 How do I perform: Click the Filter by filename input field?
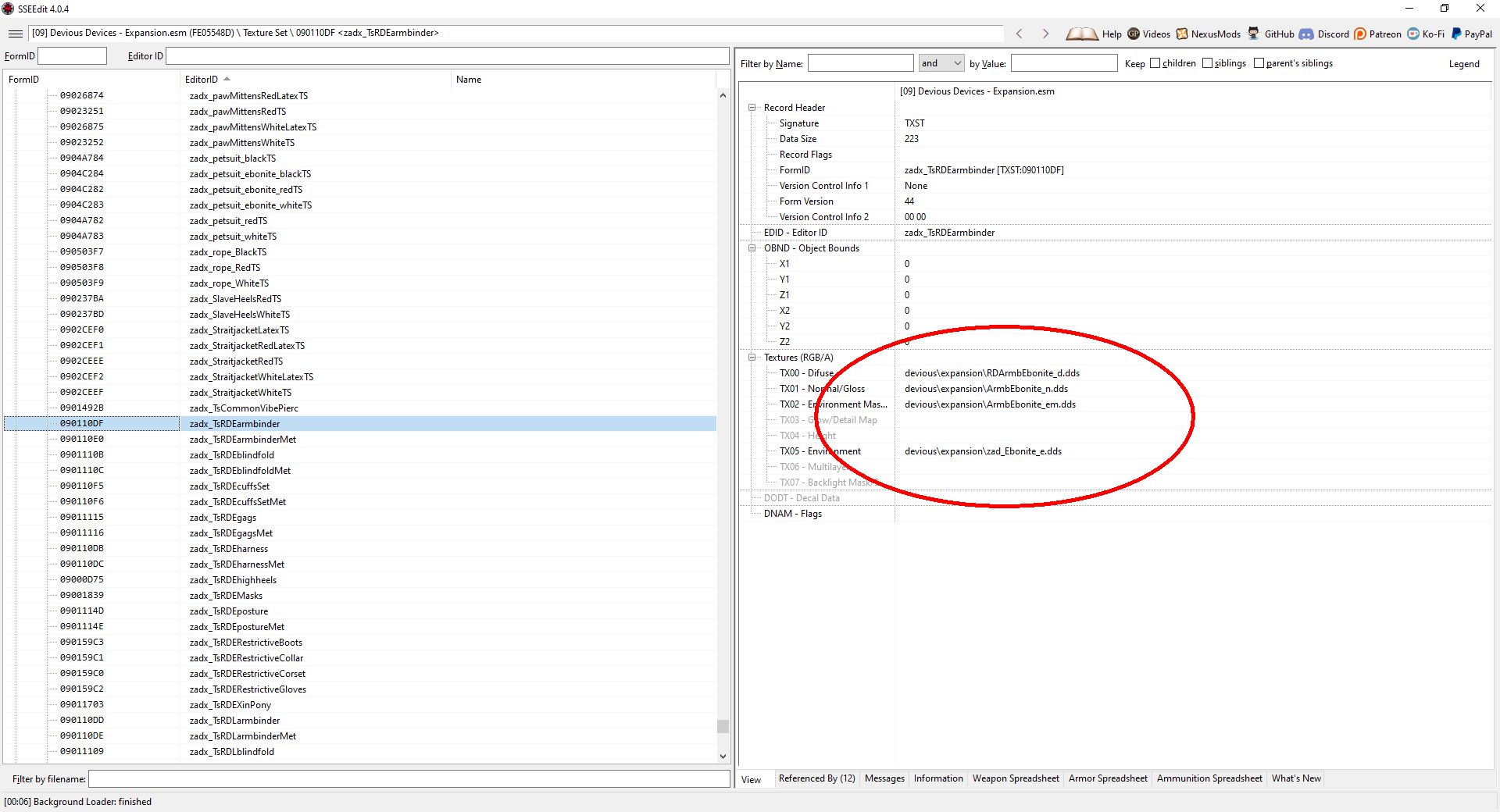coord(409,779)
